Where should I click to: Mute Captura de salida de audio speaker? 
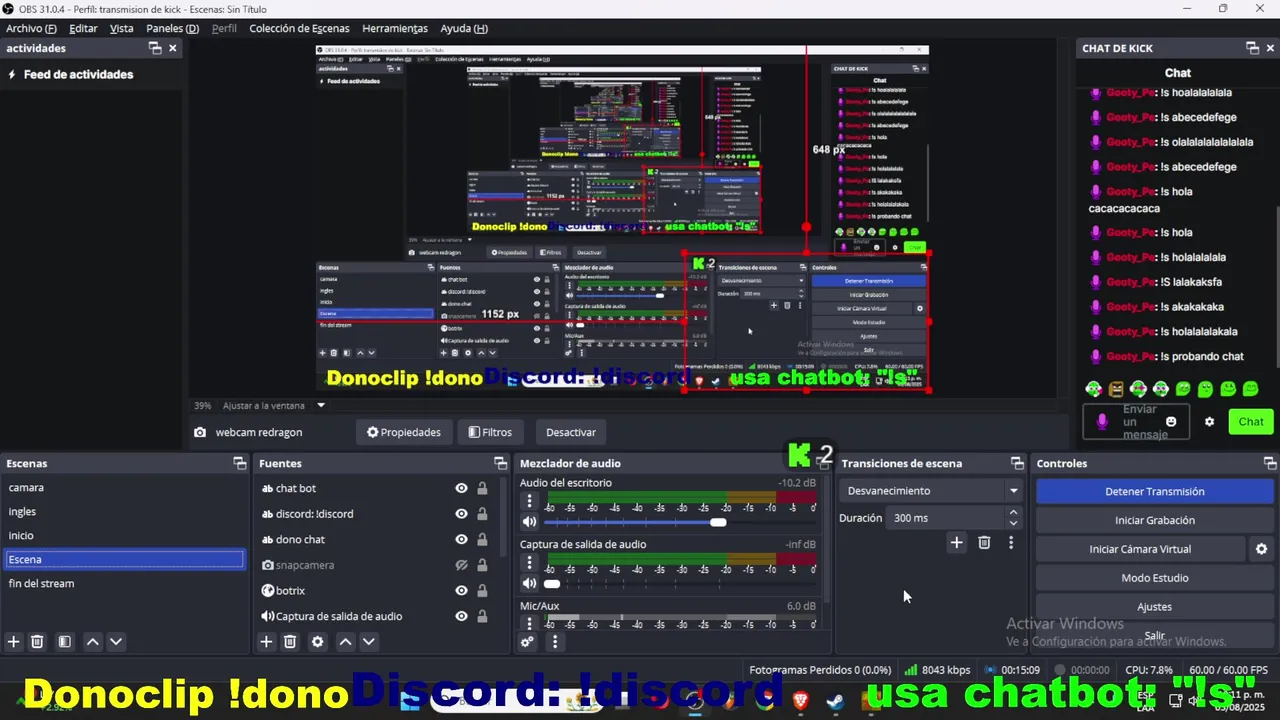tap(530, 583)
